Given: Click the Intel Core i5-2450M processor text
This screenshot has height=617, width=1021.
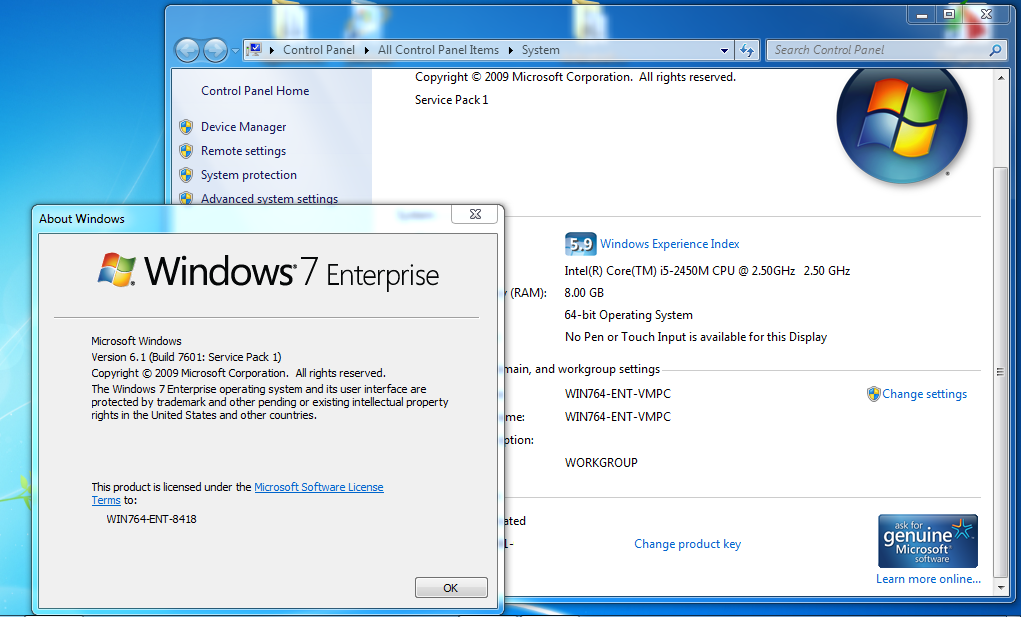Looking at the screenshot, I should [707, 271].
